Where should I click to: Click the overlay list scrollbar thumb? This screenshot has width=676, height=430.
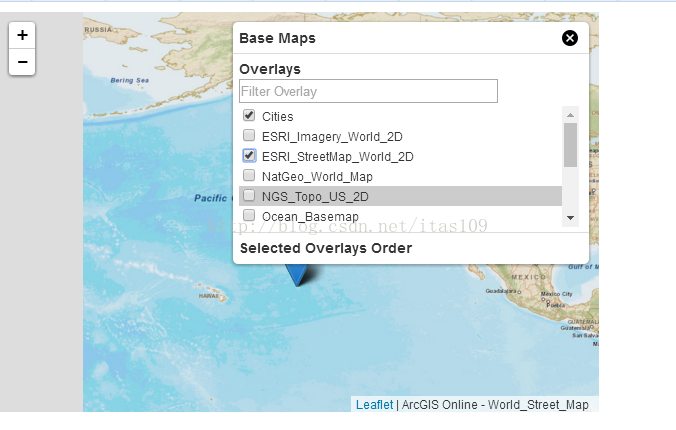[x=570, y=145]
